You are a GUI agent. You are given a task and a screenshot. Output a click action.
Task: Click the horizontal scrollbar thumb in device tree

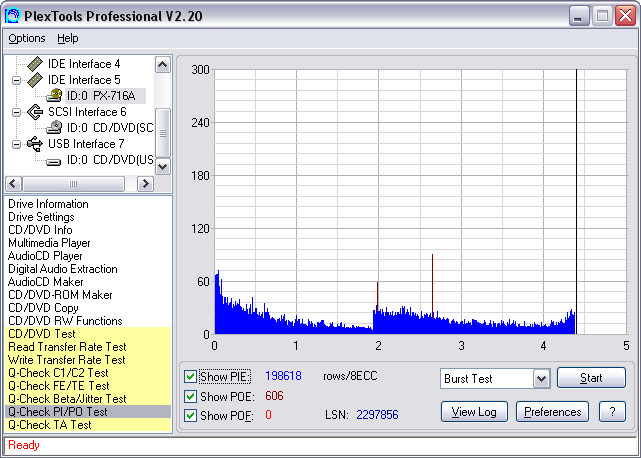73,184
